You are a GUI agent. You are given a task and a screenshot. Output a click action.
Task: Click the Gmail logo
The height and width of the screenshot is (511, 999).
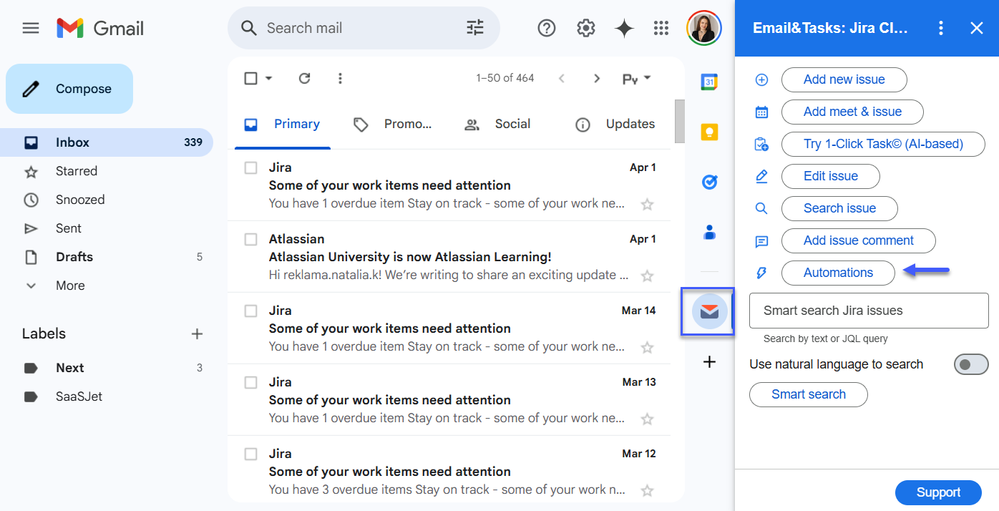[100, 28]
